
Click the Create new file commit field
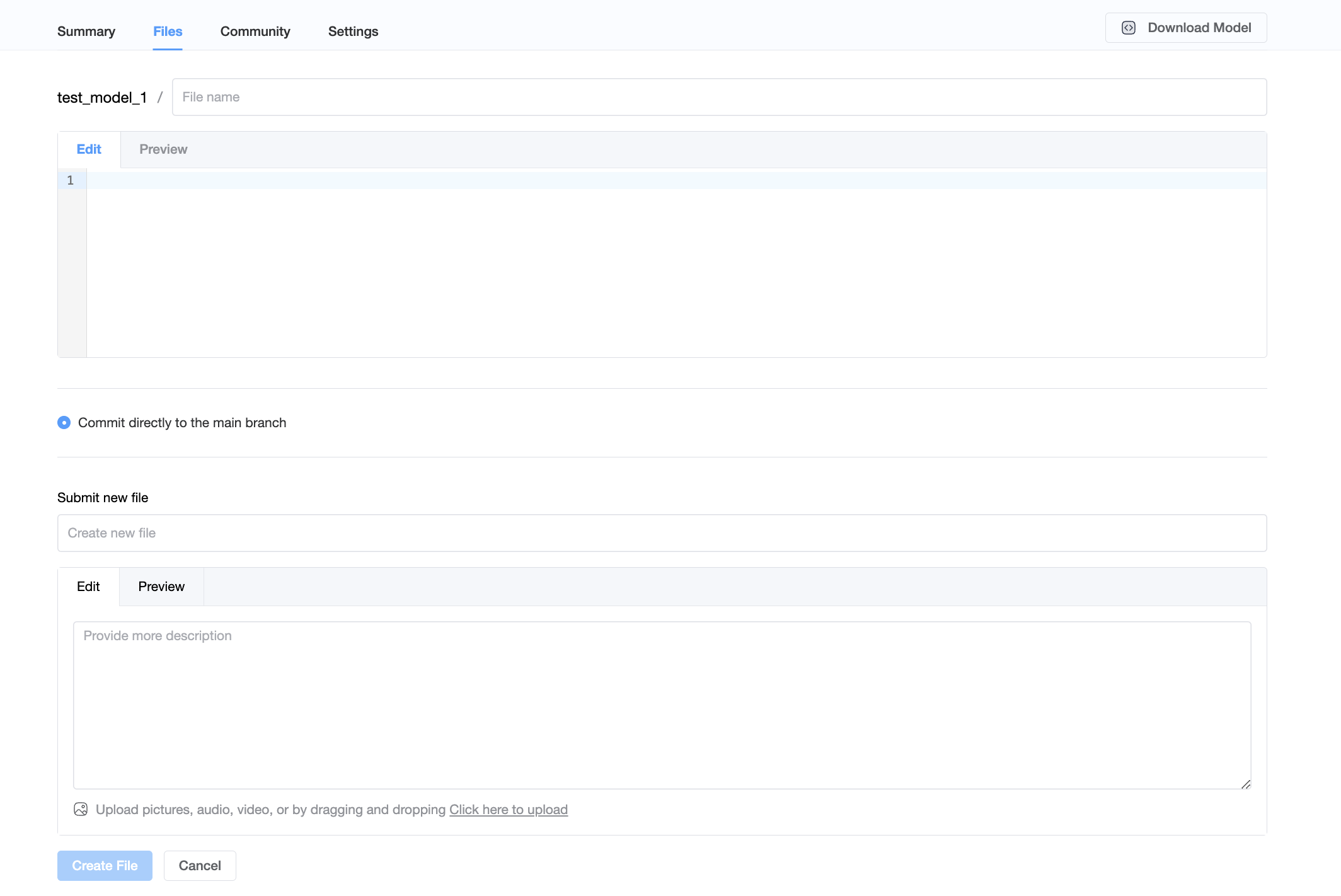pos(662,533)
